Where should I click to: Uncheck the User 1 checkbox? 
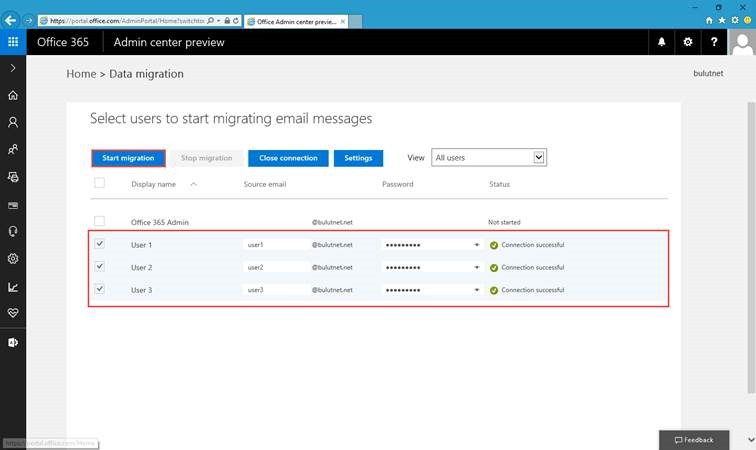99,244
